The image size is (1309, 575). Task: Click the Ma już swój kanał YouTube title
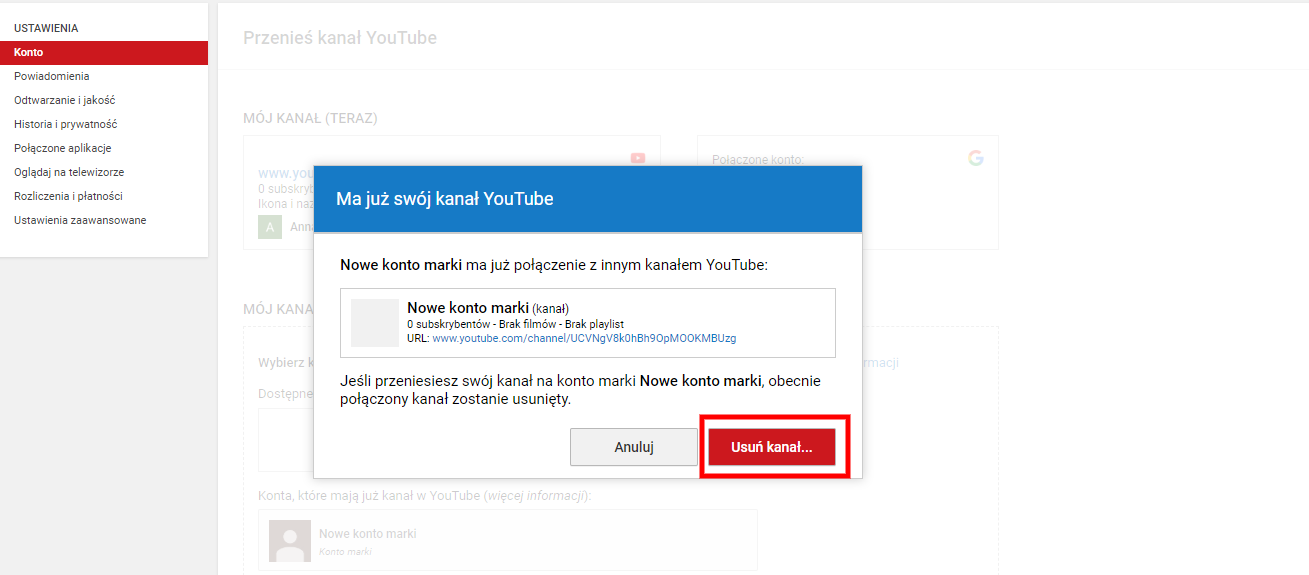(445, 199)
